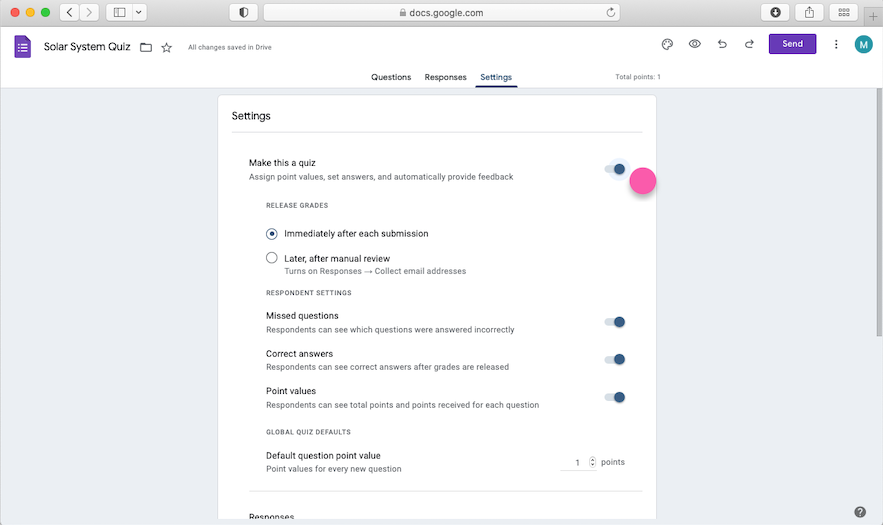Viewport: 883px width, 525px height.
Task: Click the undo arrow icon
Action: (x=722, y=44)
